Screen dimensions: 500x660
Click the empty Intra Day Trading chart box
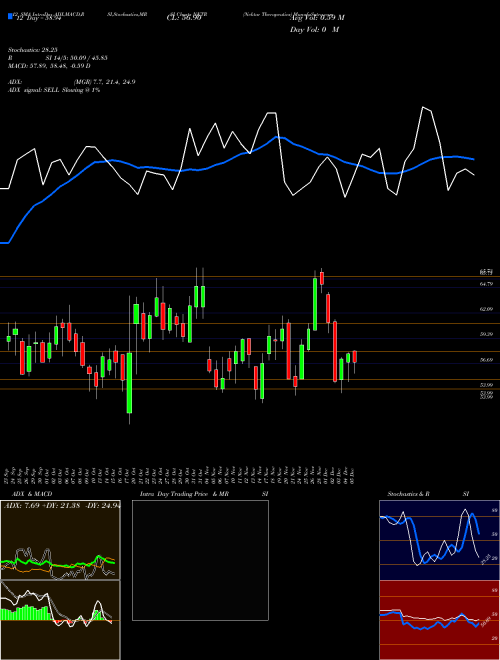coord(200,560)
